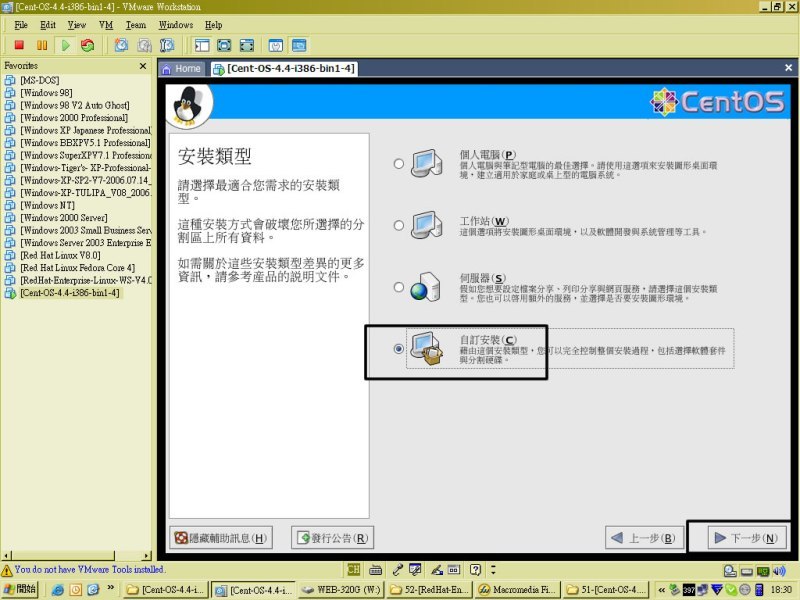Viewport: 800px width, 600px height.
Task: Take a snapshot using the snapshot icon
Action: coord(121,45)
